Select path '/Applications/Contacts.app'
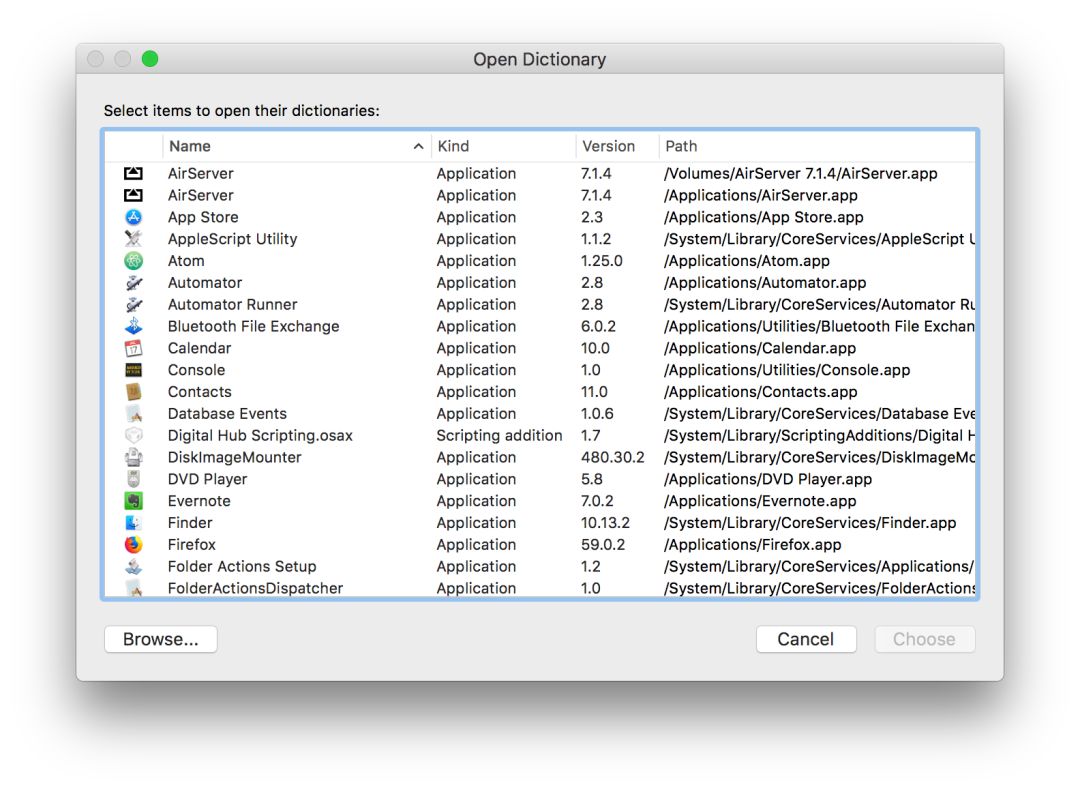Image resolution: width=1080 pixels, height=790 pixels. point(760,392)
